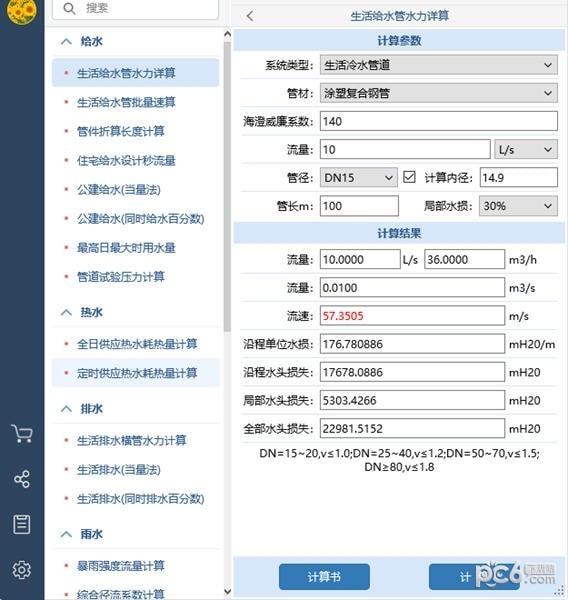The height and width of the screenshot is (600, 568).
Task: Click 沿程单位水损 value 176.780886
Action: tap(412, 344)
